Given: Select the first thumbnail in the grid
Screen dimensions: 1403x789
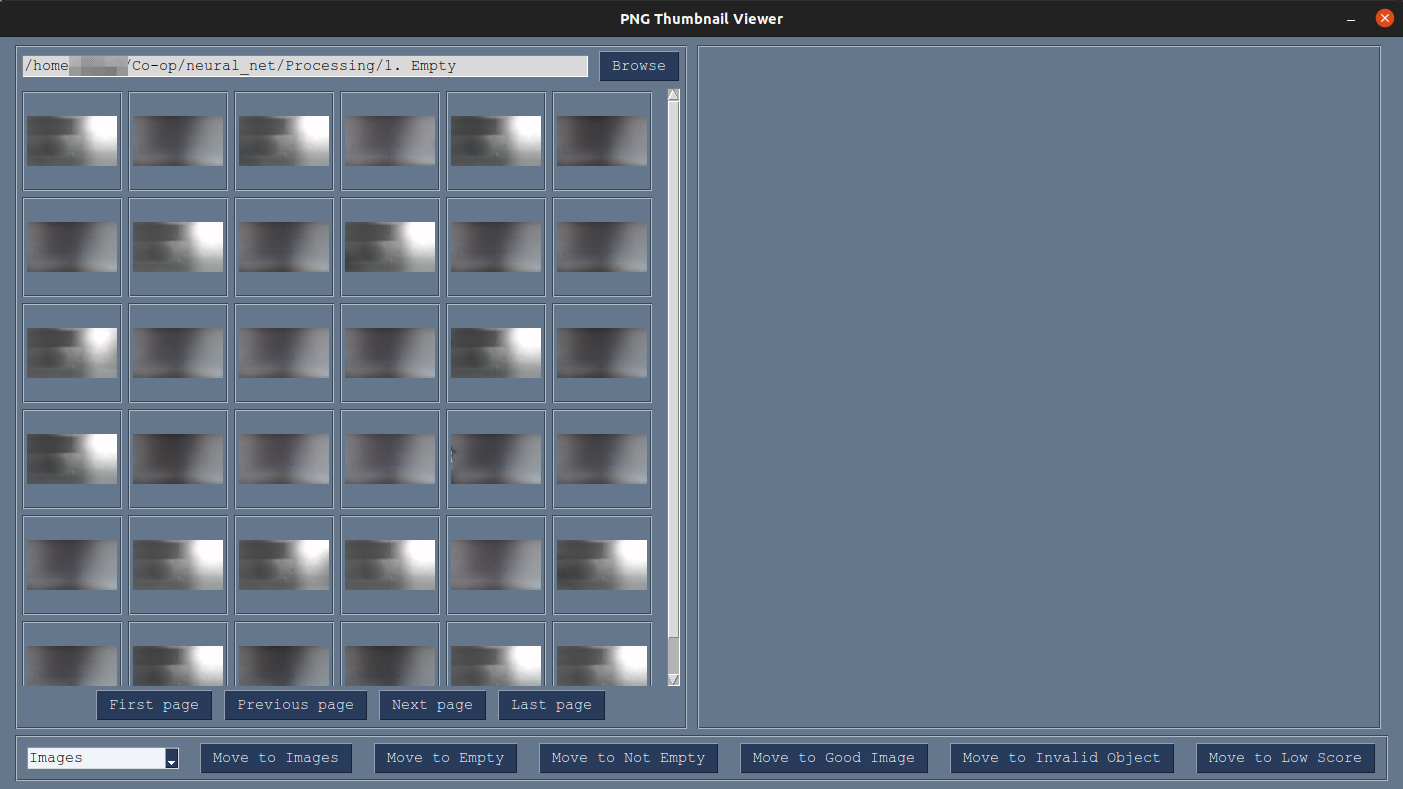Looking at the screenshot, I should point(71,140).
